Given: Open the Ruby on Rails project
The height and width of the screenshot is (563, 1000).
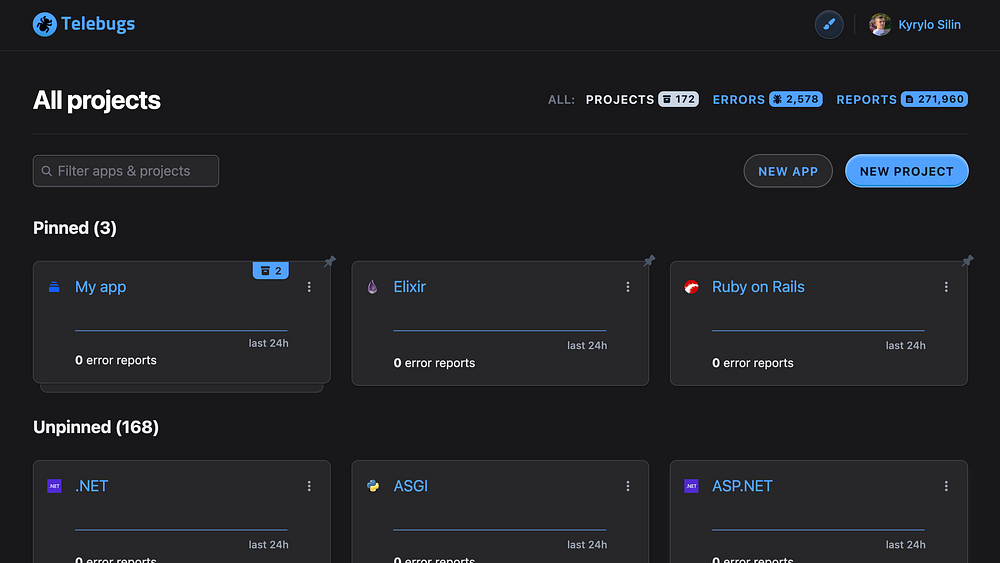Looking at the screenshot, I should point(758,287).
